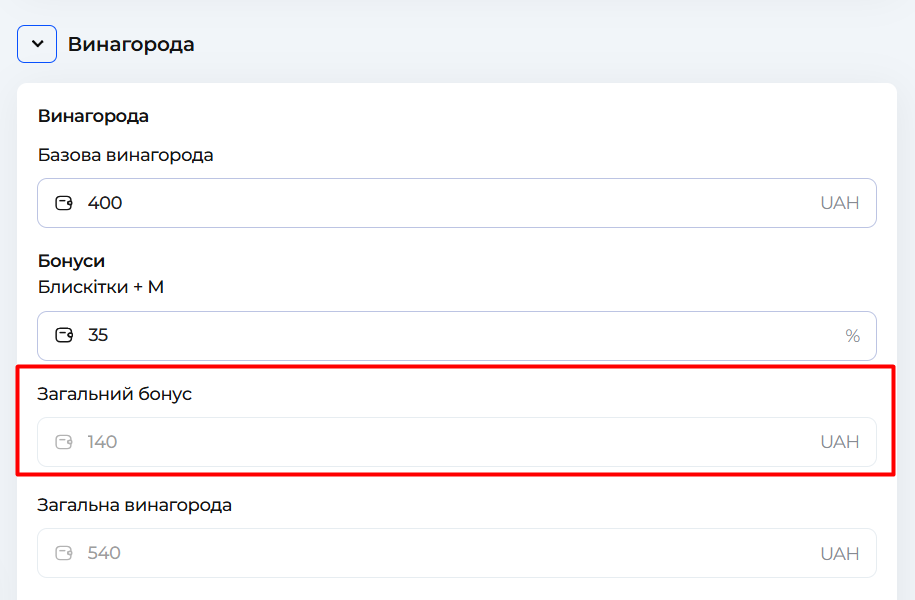
Task: Click wallet icon in Загальний бонус field
Action: (64, 441)
